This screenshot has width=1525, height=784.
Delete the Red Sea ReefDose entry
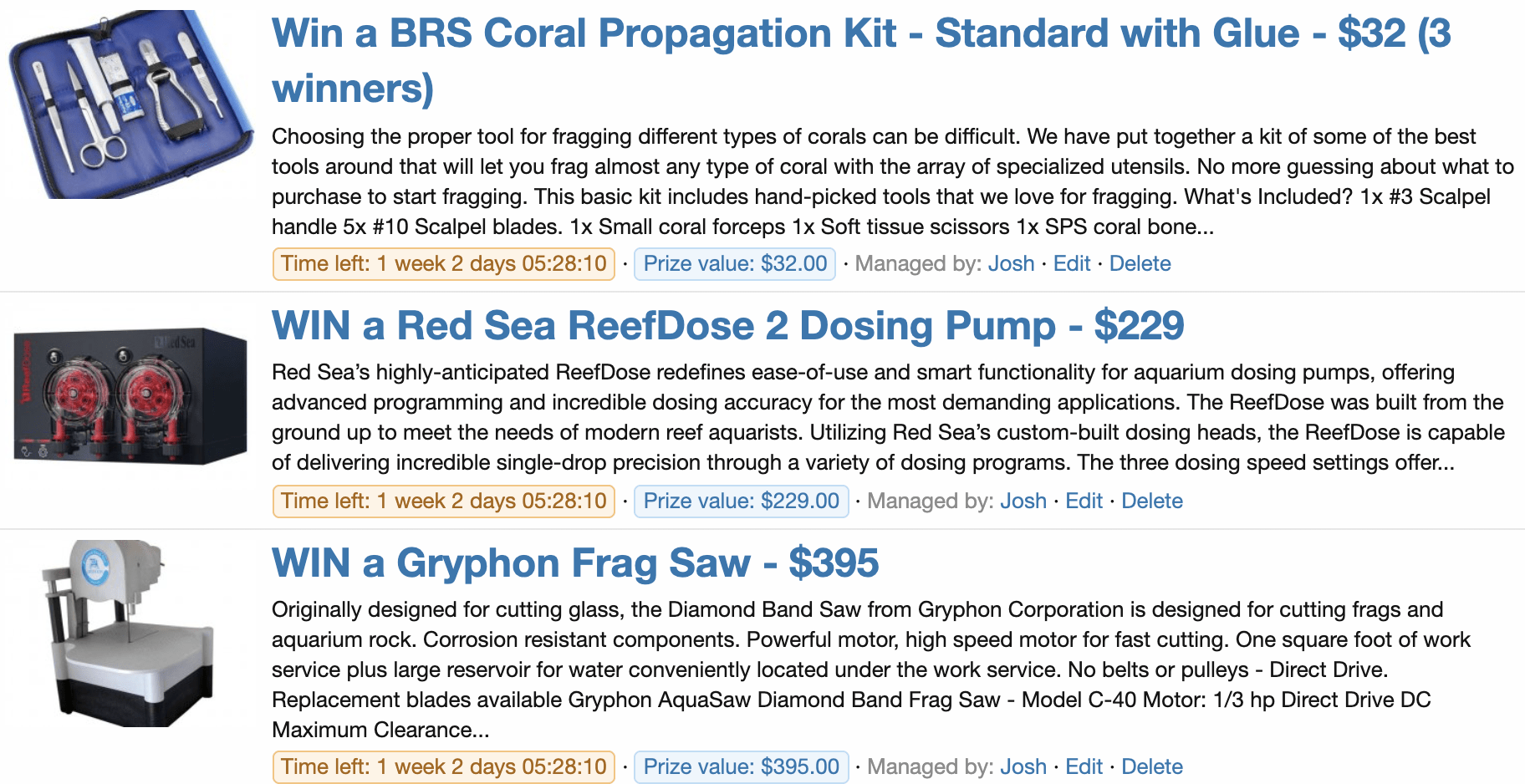coord(1152,501)
